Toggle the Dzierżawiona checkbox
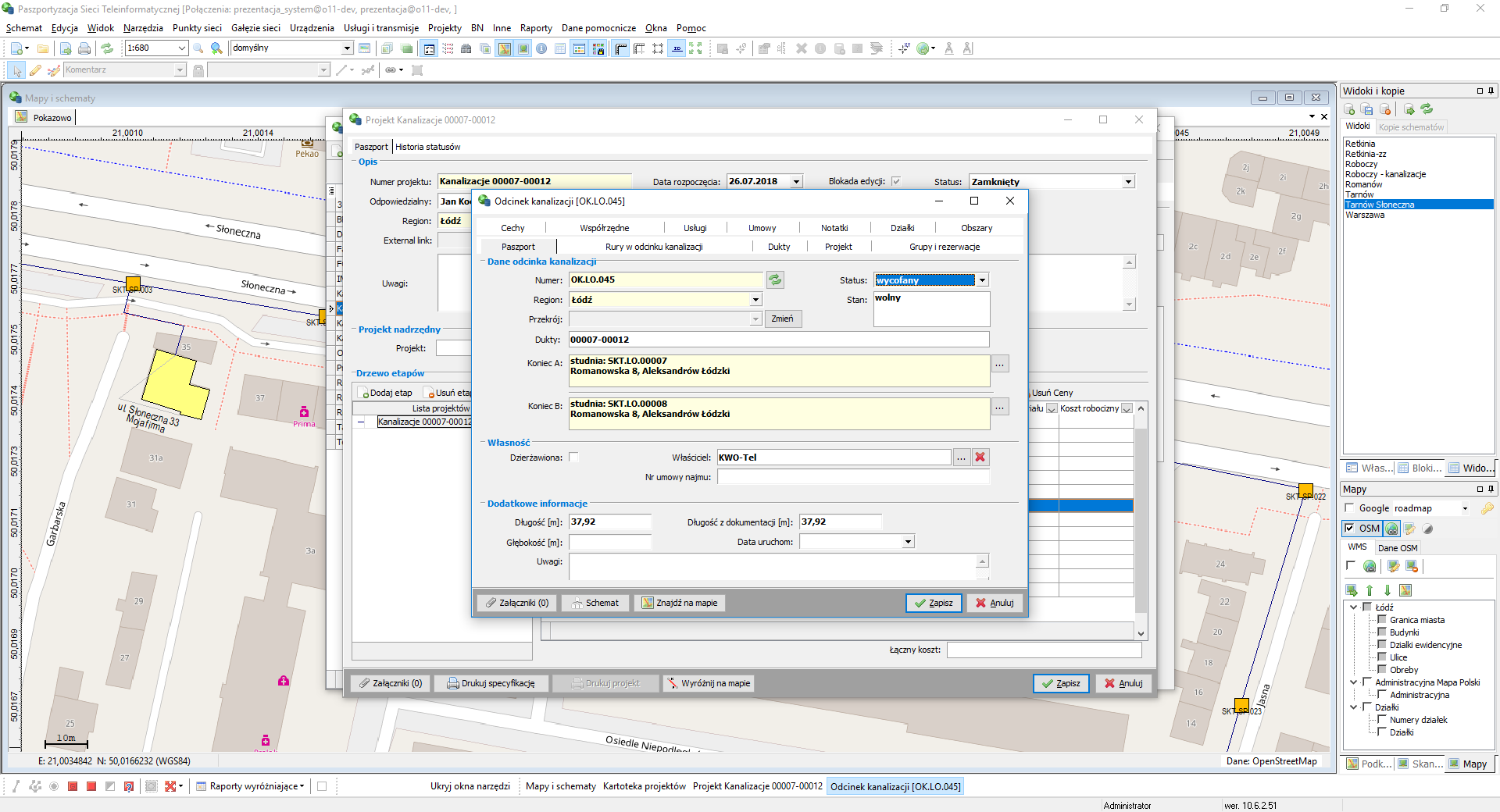The width and height of the screenshot is (1500, 812). coord(574,458)
